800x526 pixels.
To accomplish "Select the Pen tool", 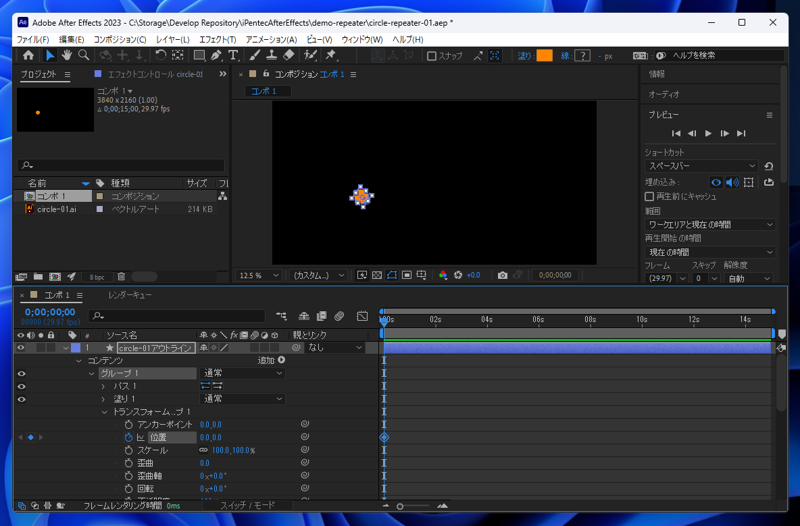I will pos(216,56).
